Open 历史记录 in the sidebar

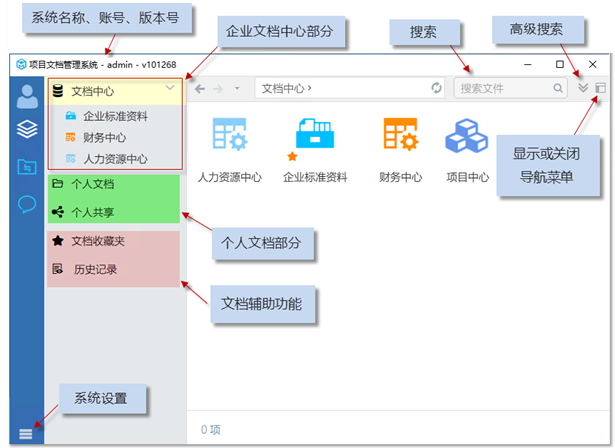point(94,269)
